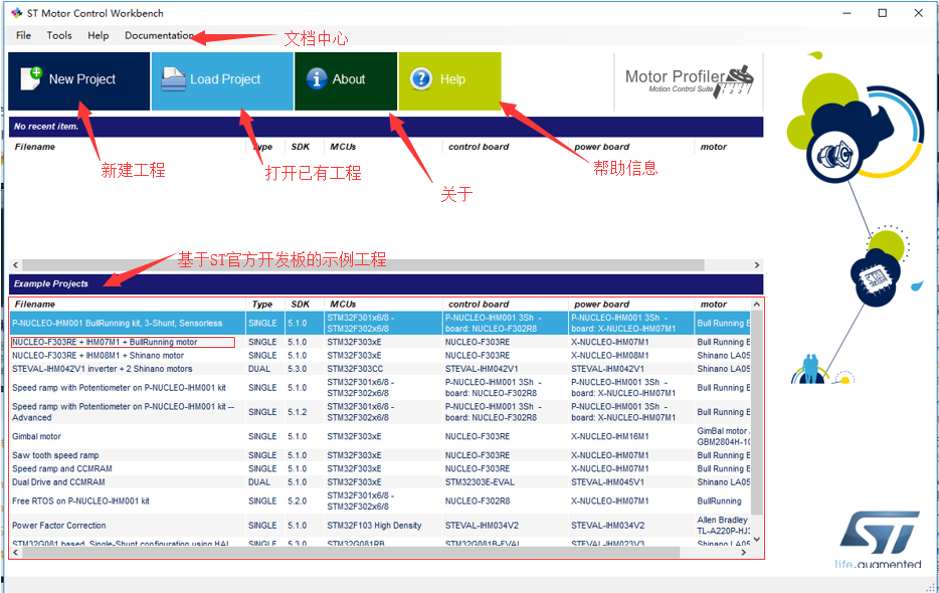939x593 pixels.
Task: Select the Power Factor Correction project row
Action: tap(120, 525)
